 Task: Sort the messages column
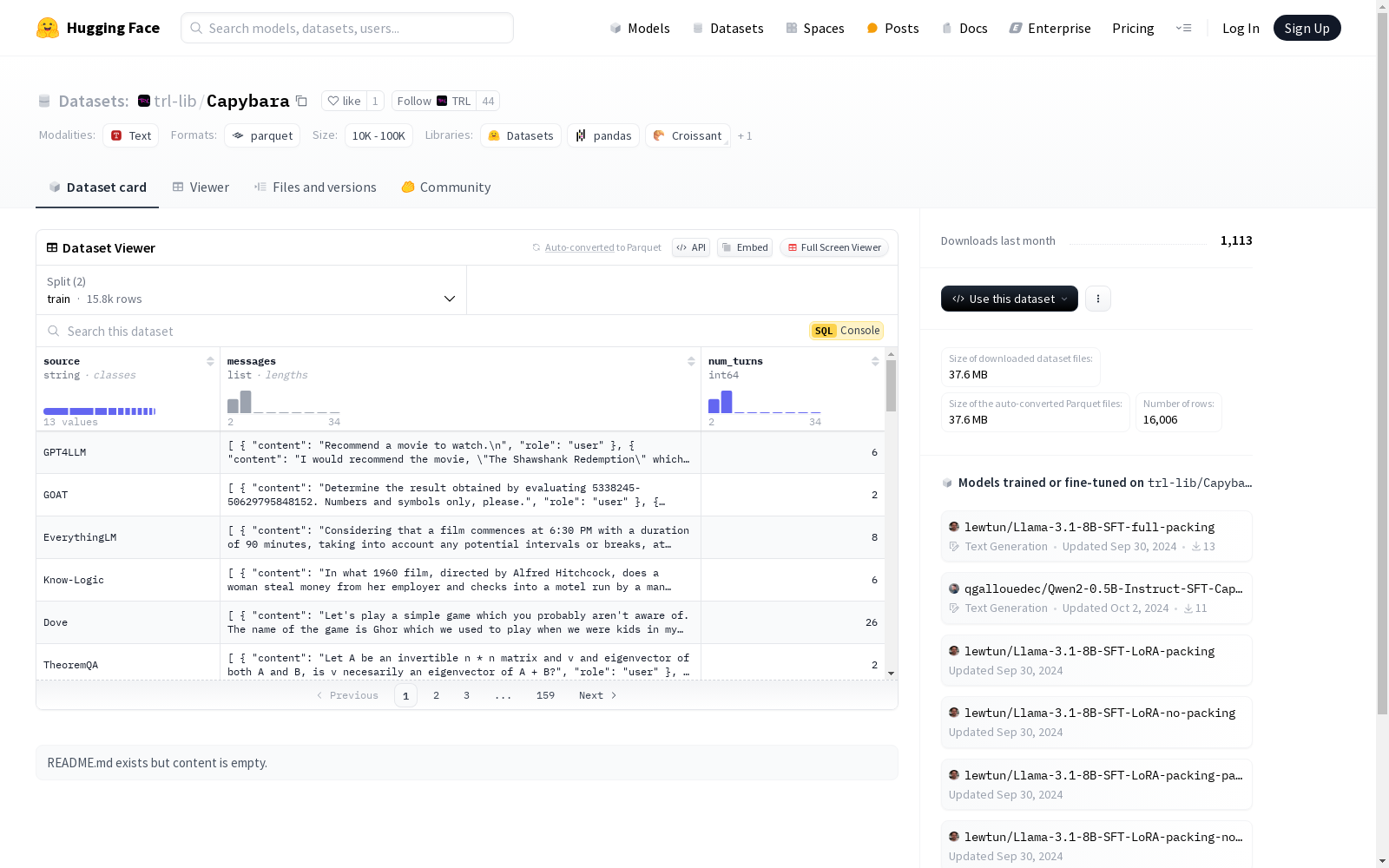691,361
